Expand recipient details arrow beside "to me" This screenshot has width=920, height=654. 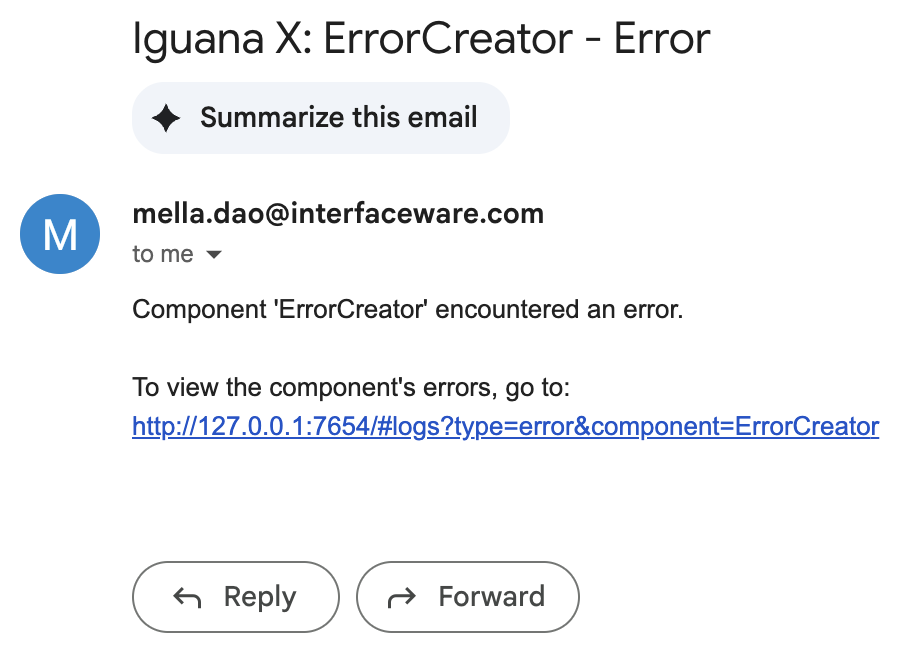coord(213,255)
